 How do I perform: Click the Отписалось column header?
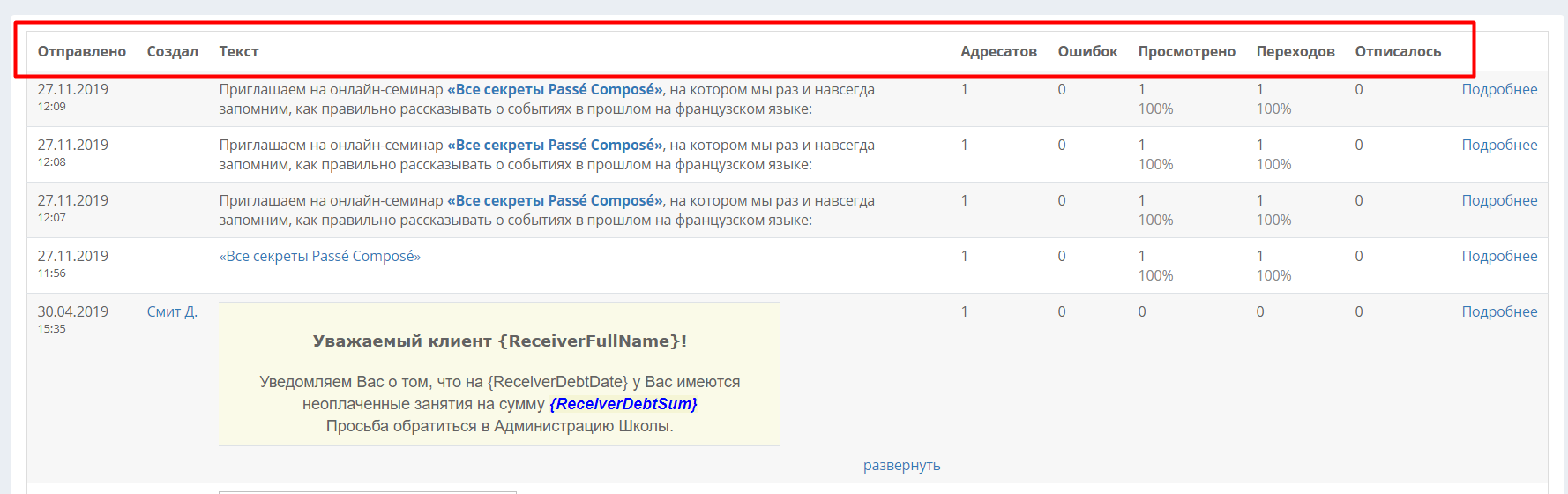pyautogui.click(x=1399, y=51)
